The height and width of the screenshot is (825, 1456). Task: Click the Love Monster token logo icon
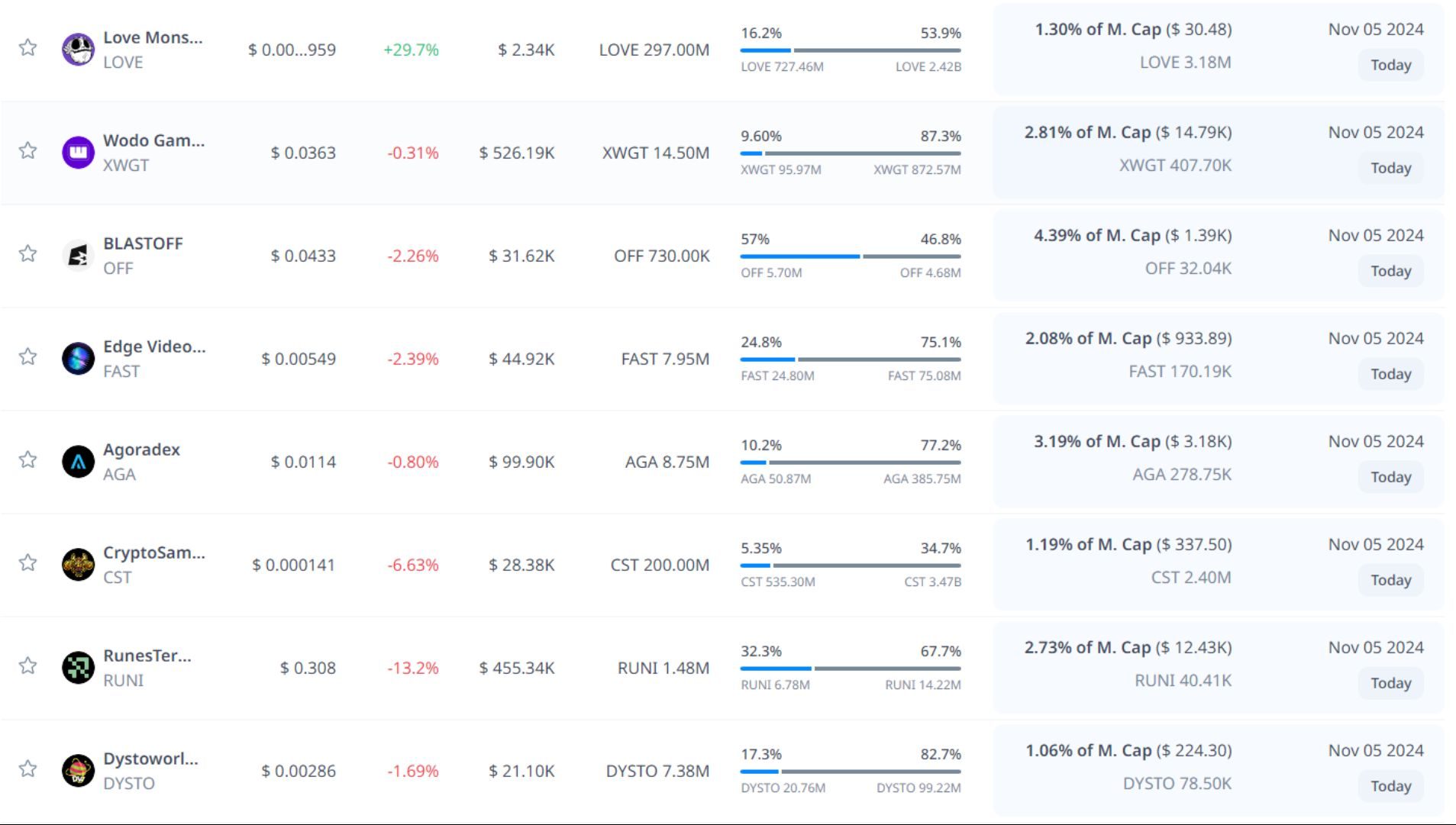tap(78, 50)
